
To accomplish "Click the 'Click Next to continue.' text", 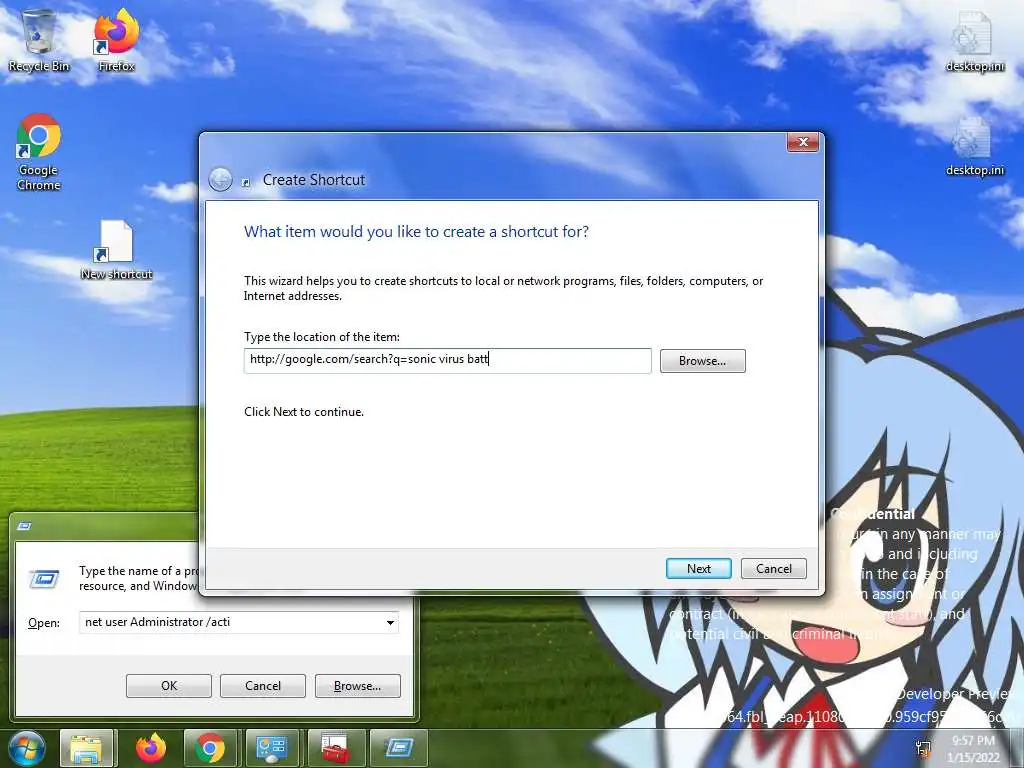I will [x=304, y=412].
